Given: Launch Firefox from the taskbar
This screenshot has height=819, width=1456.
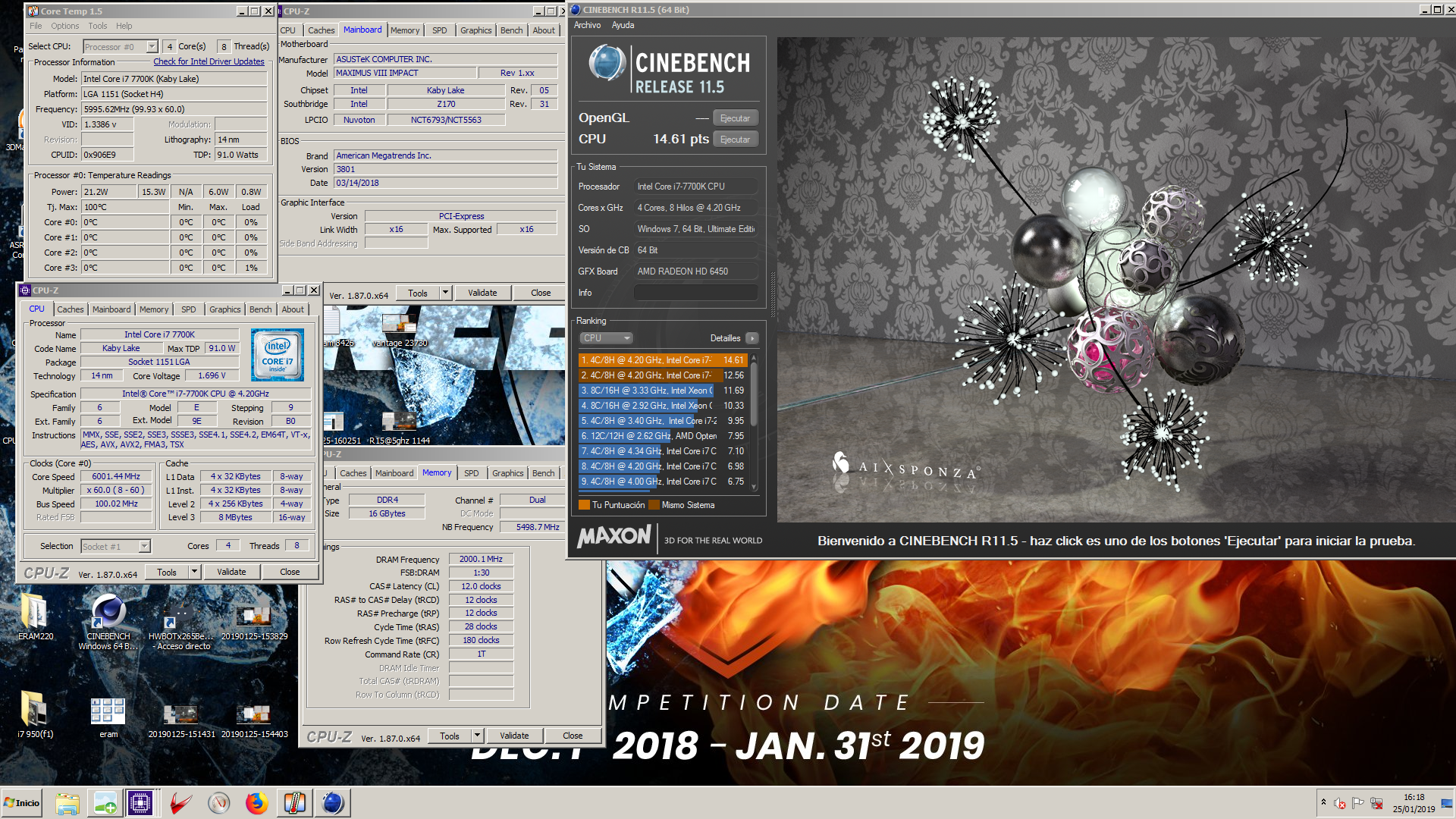Looking at the screenshot, I should click(256, 802).
